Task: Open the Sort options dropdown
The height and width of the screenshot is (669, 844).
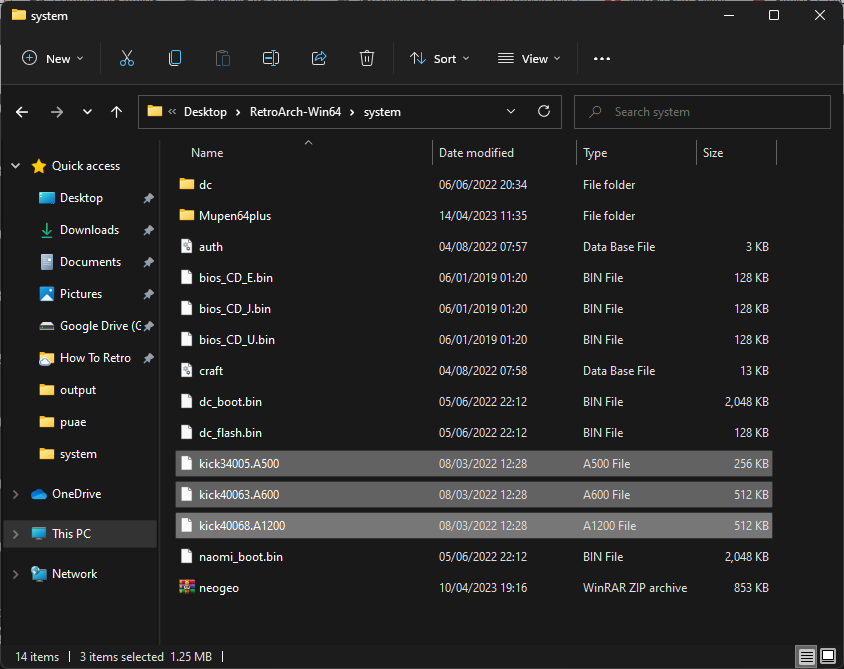Action: [x=440, y=58]
